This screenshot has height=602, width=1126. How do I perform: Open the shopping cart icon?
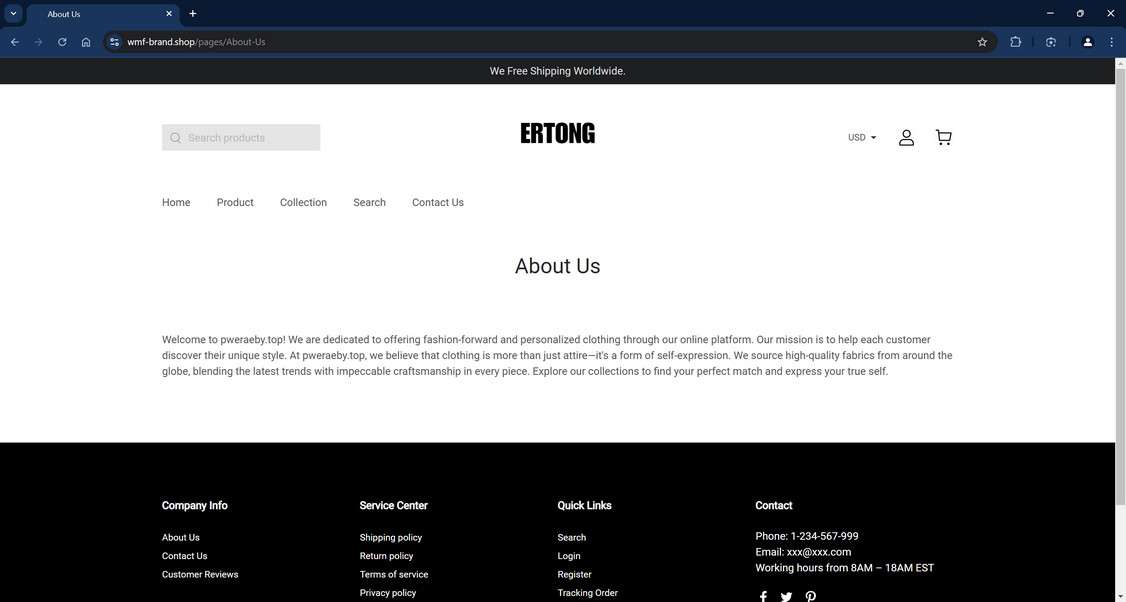944,137
